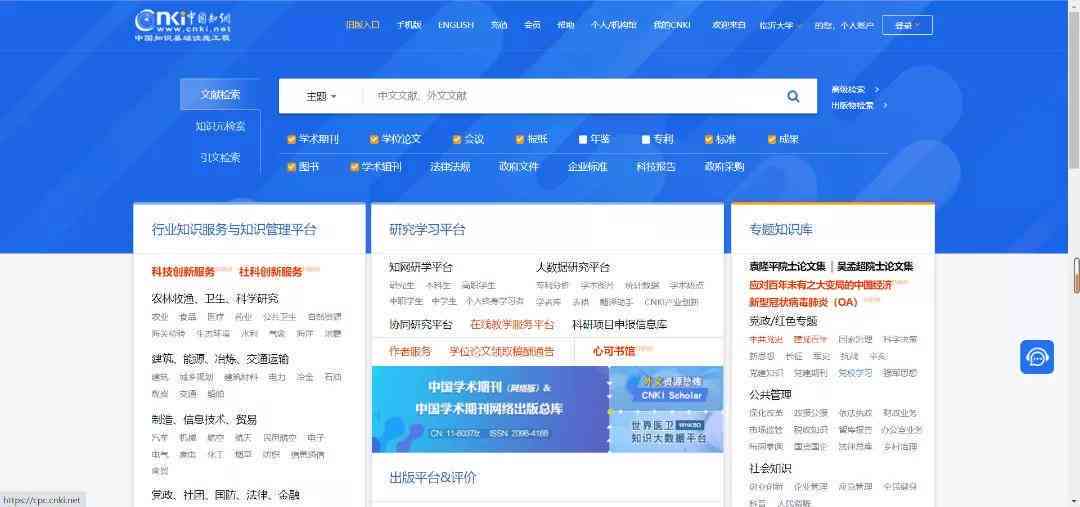Click the 作者服务 link
1080x507 pixels.
[410, 351]
